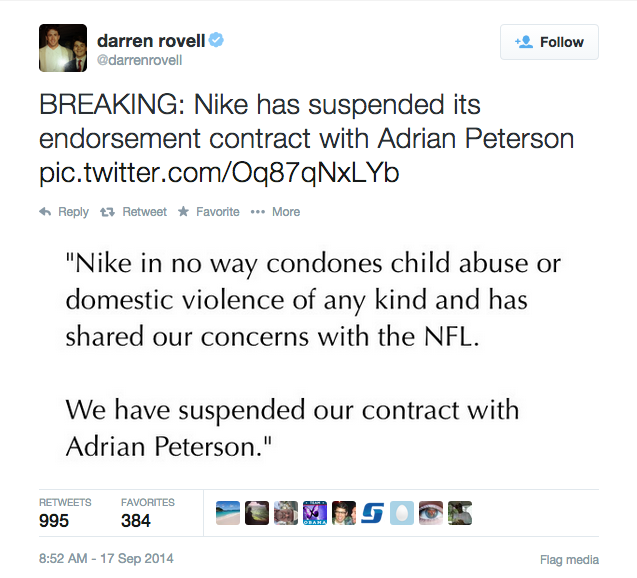Open the @darrenrovell handle link

click(x=139, y=62)
